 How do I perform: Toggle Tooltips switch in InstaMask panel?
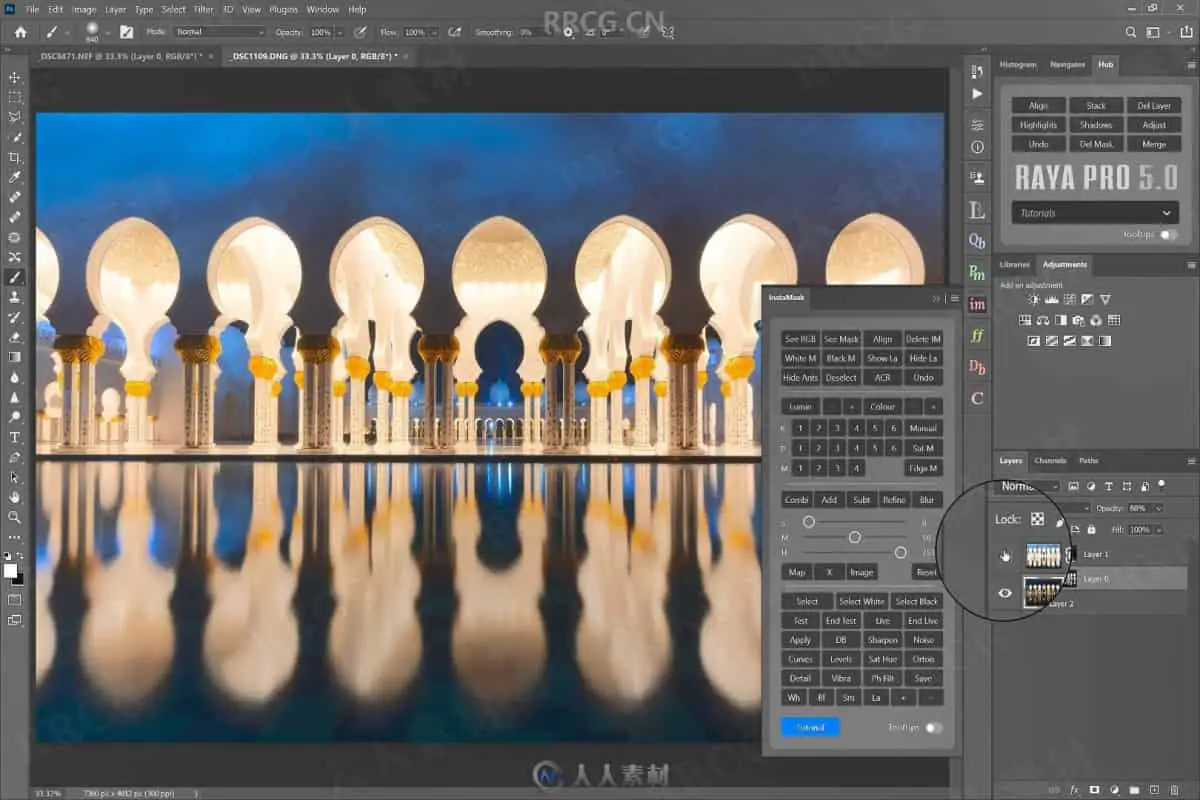coord(933,727)
